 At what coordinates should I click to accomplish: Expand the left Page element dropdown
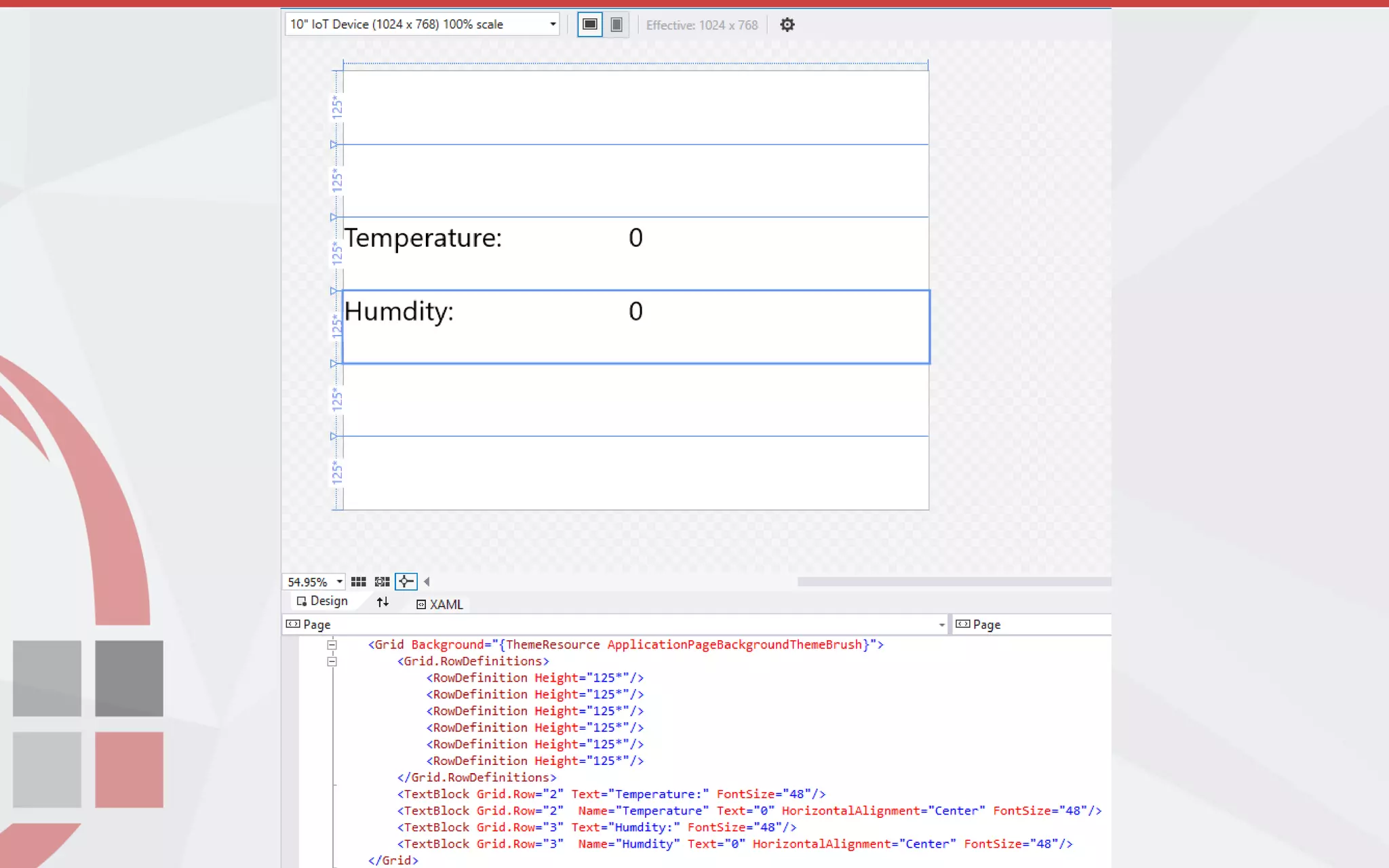coord(941,625)
